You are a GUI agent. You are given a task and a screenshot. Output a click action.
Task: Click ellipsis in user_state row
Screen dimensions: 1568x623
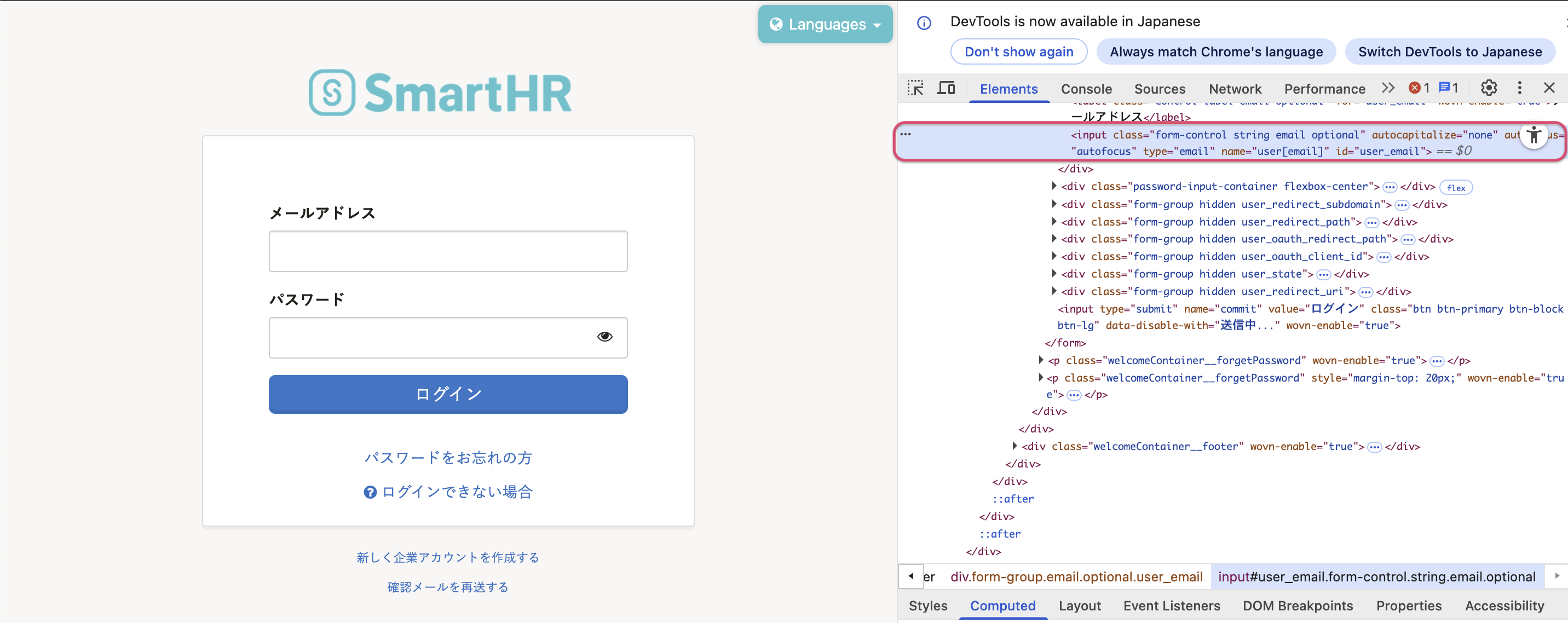point(1323,275)
